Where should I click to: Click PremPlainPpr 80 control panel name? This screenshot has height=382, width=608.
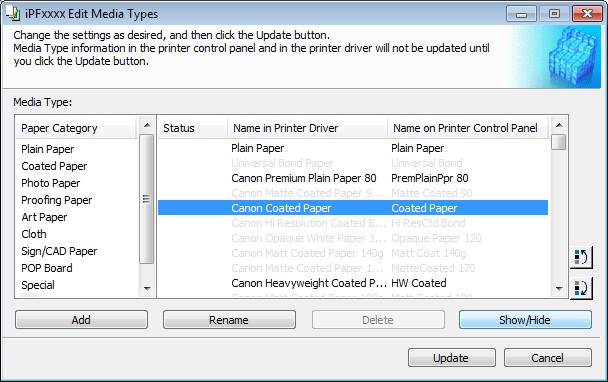click(430, 178)
